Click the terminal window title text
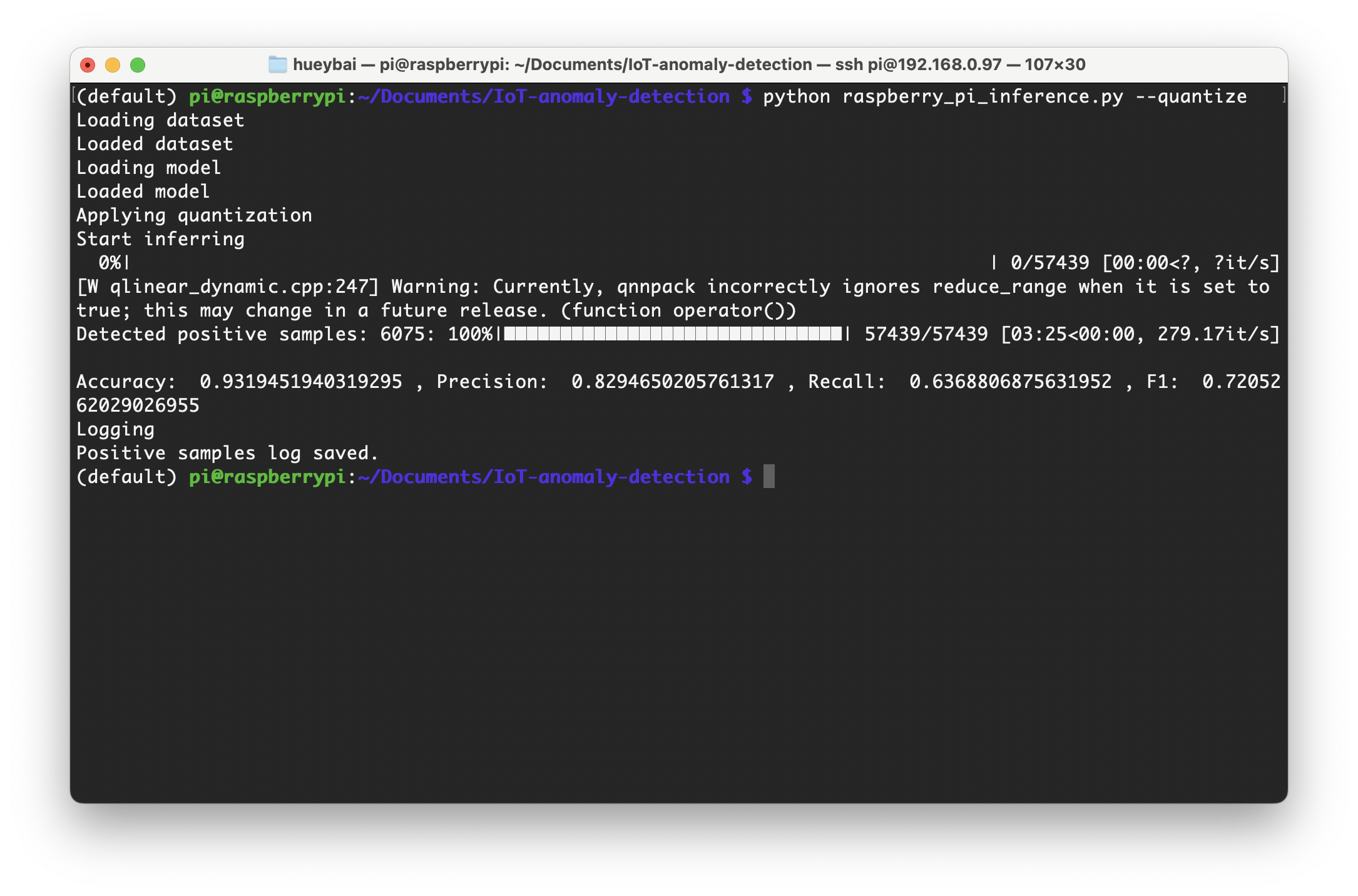 coord(688,64)
